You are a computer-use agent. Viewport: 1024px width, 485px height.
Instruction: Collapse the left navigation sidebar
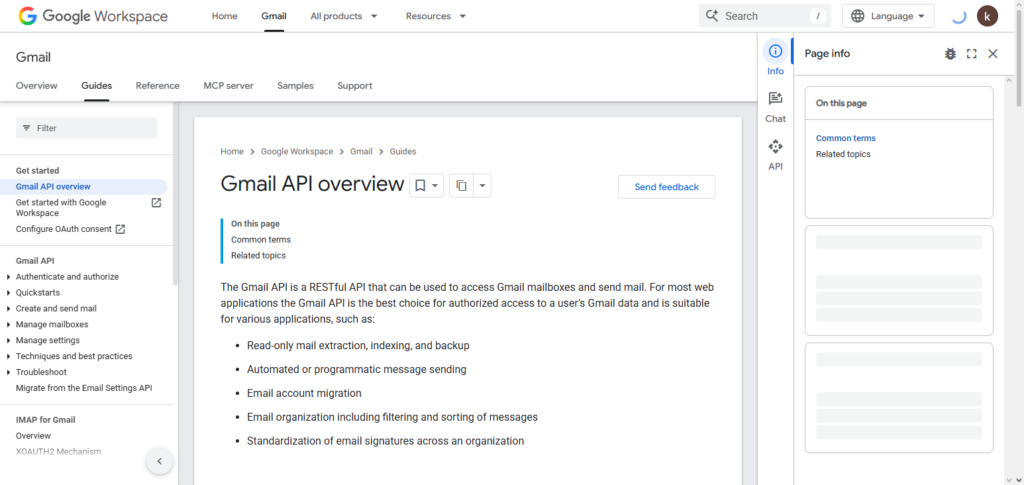click(x=159, y=462)
